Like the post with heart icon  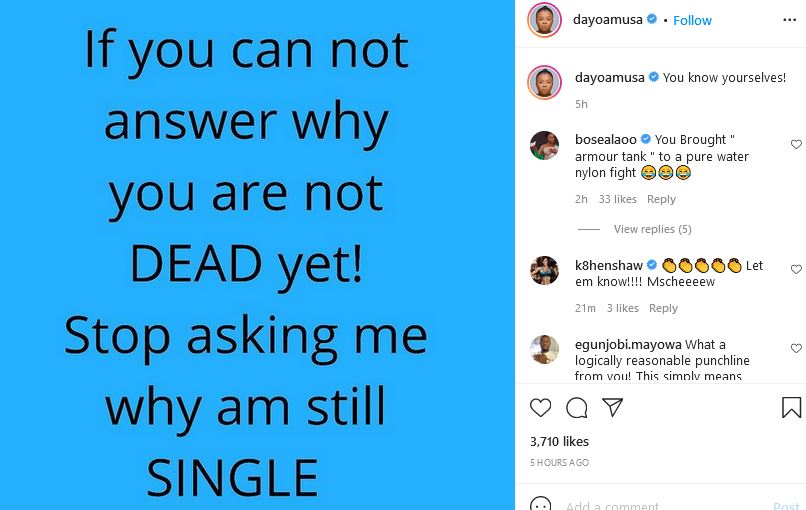(540, 408)
